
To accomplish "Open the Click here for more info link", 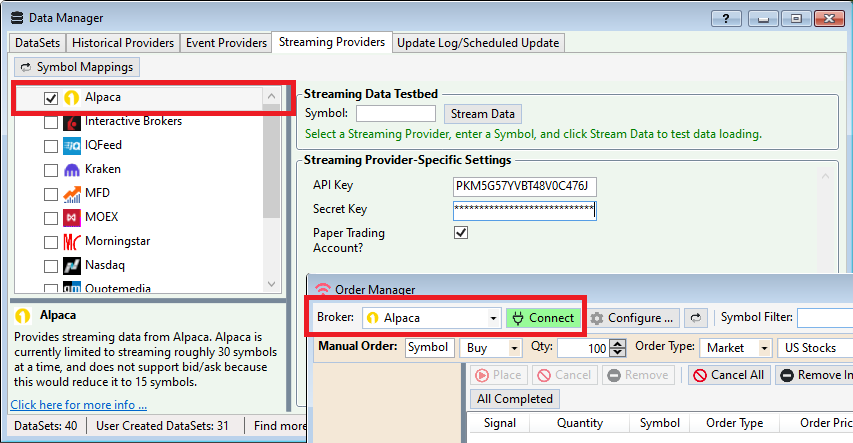I will click(x=78, y=405).
